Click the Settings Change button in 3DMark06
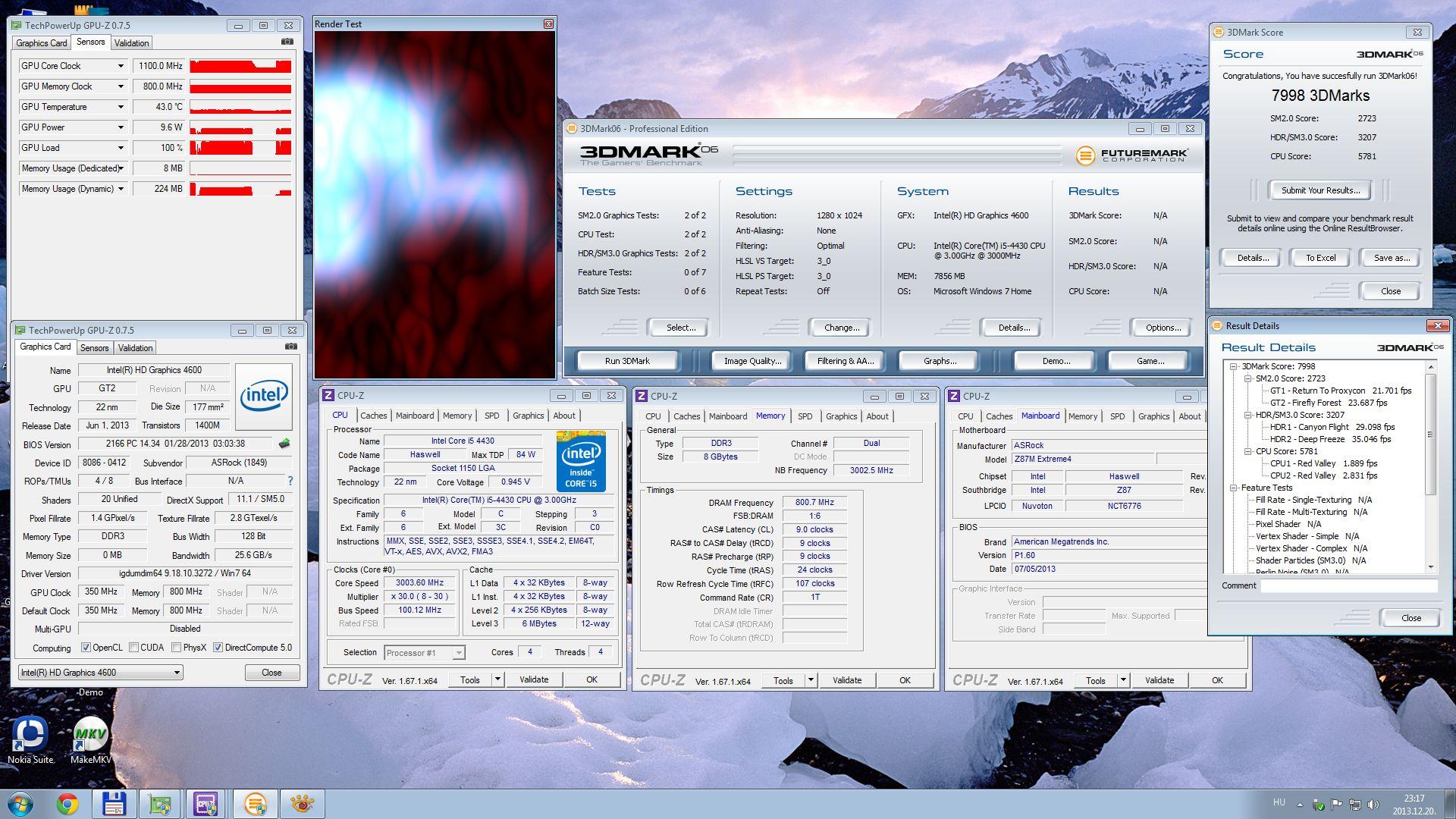This screenshot has height=819, width=1456. (841, 328)
